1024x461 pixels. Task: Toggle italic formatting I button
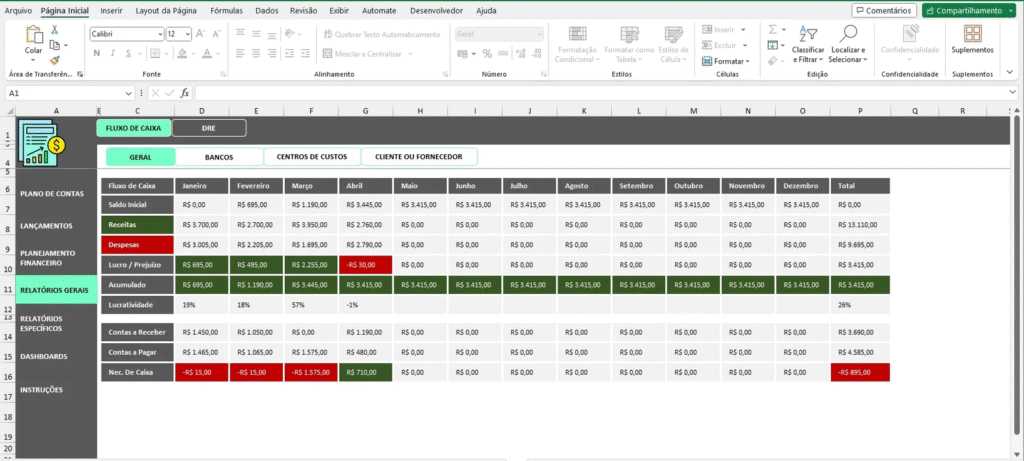pyautogui.click(x=111, y=54)
